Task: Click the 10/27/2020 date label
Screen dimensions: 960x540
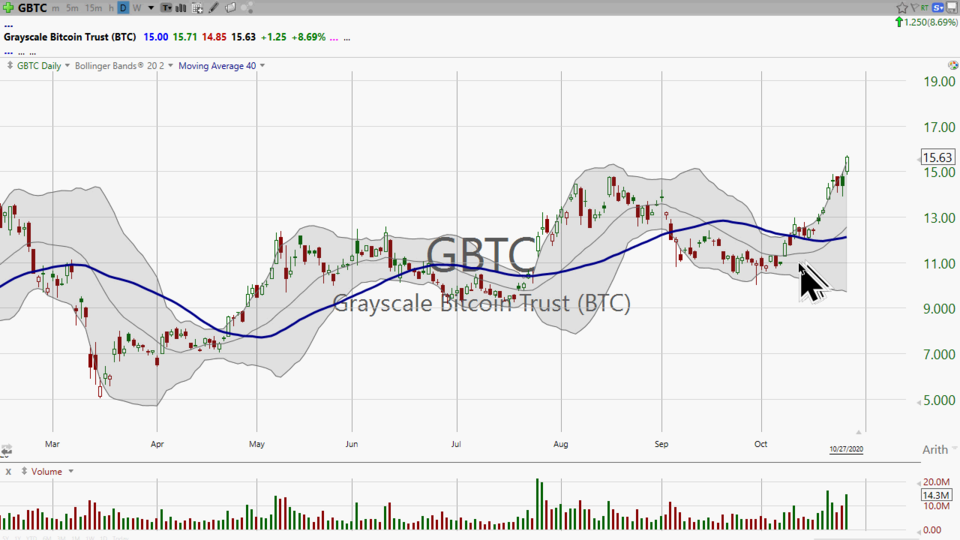Action: click(846, 449)
